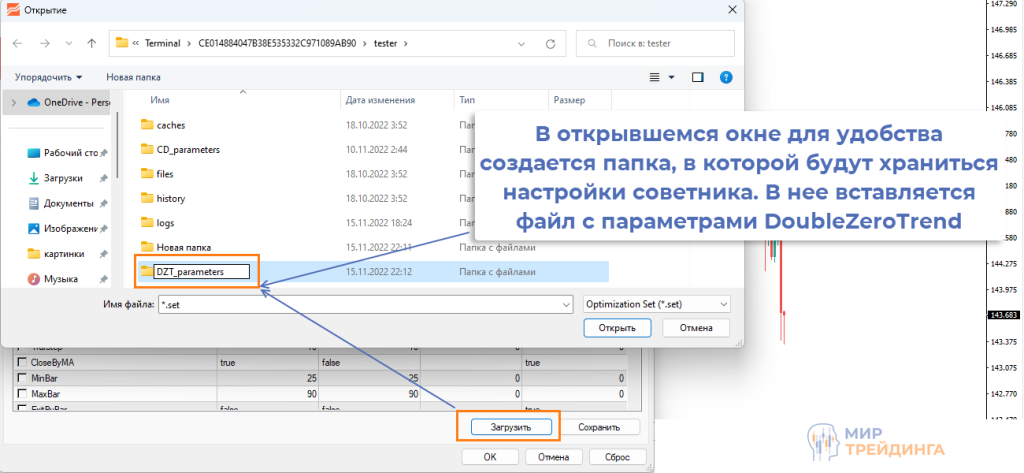Select OneDrive - Personal in sidebar

(x=67, y=103)
